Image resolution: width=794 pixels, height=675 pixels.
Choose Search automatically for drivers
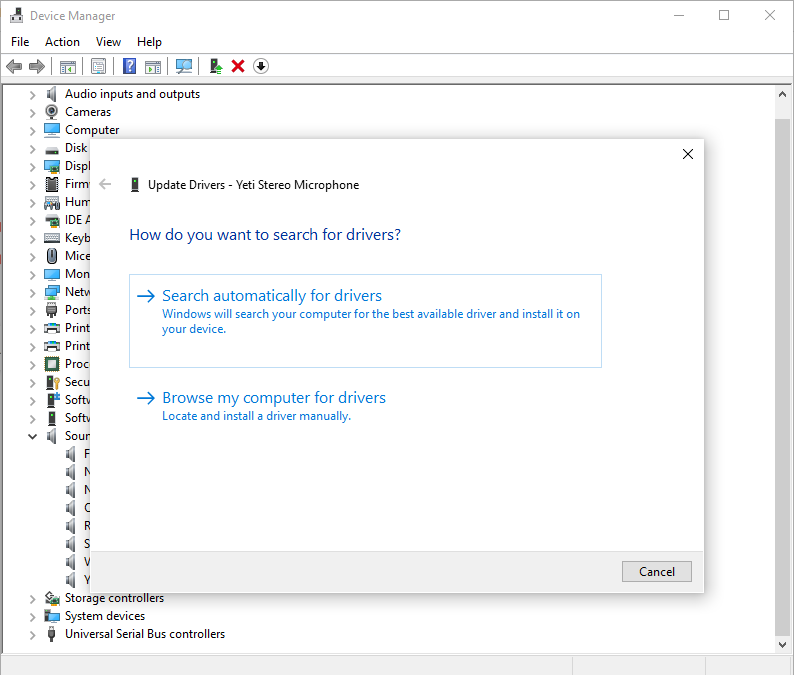click(272, 296)
